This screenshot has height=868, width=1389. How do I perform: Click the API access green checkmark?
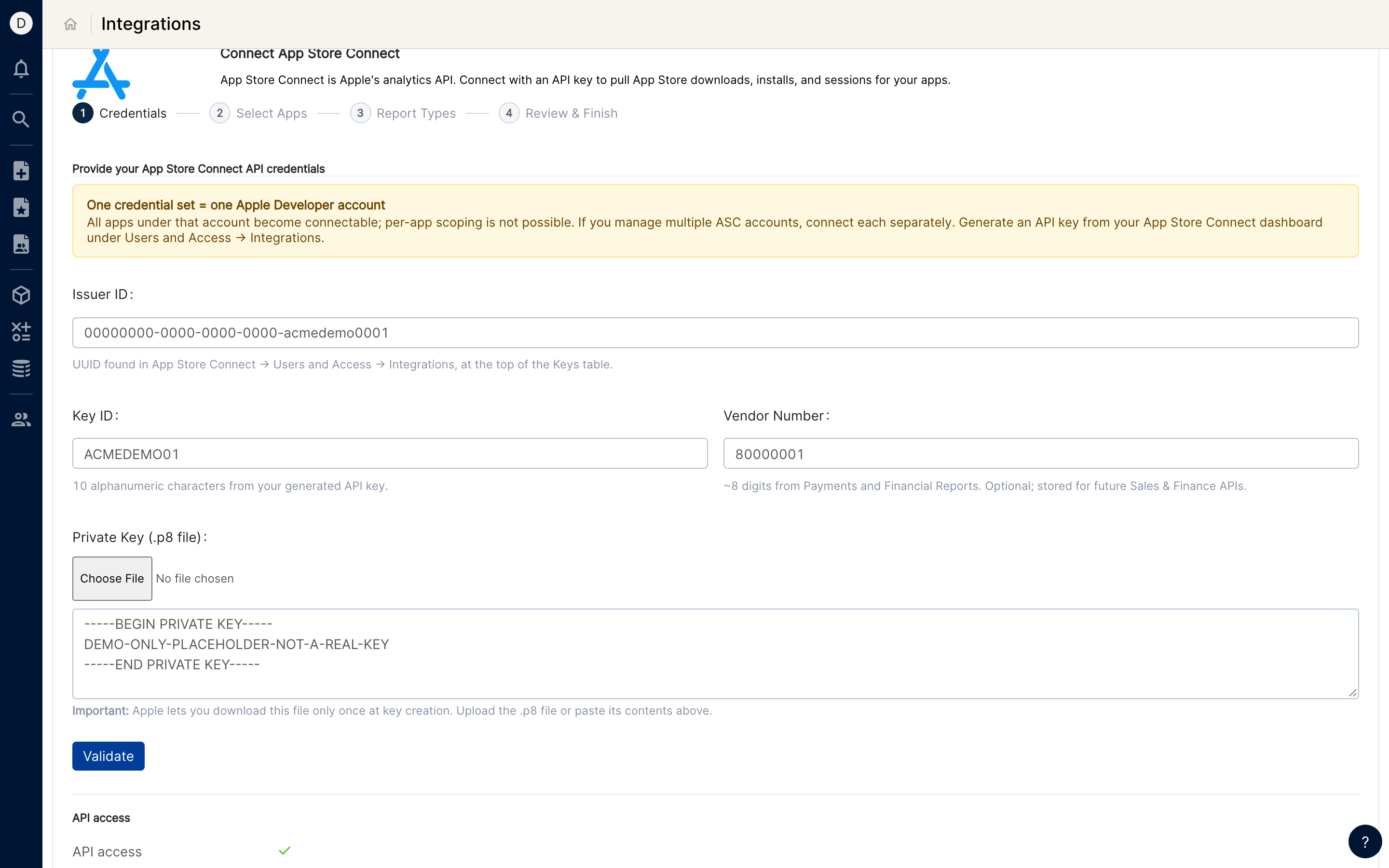285,851
